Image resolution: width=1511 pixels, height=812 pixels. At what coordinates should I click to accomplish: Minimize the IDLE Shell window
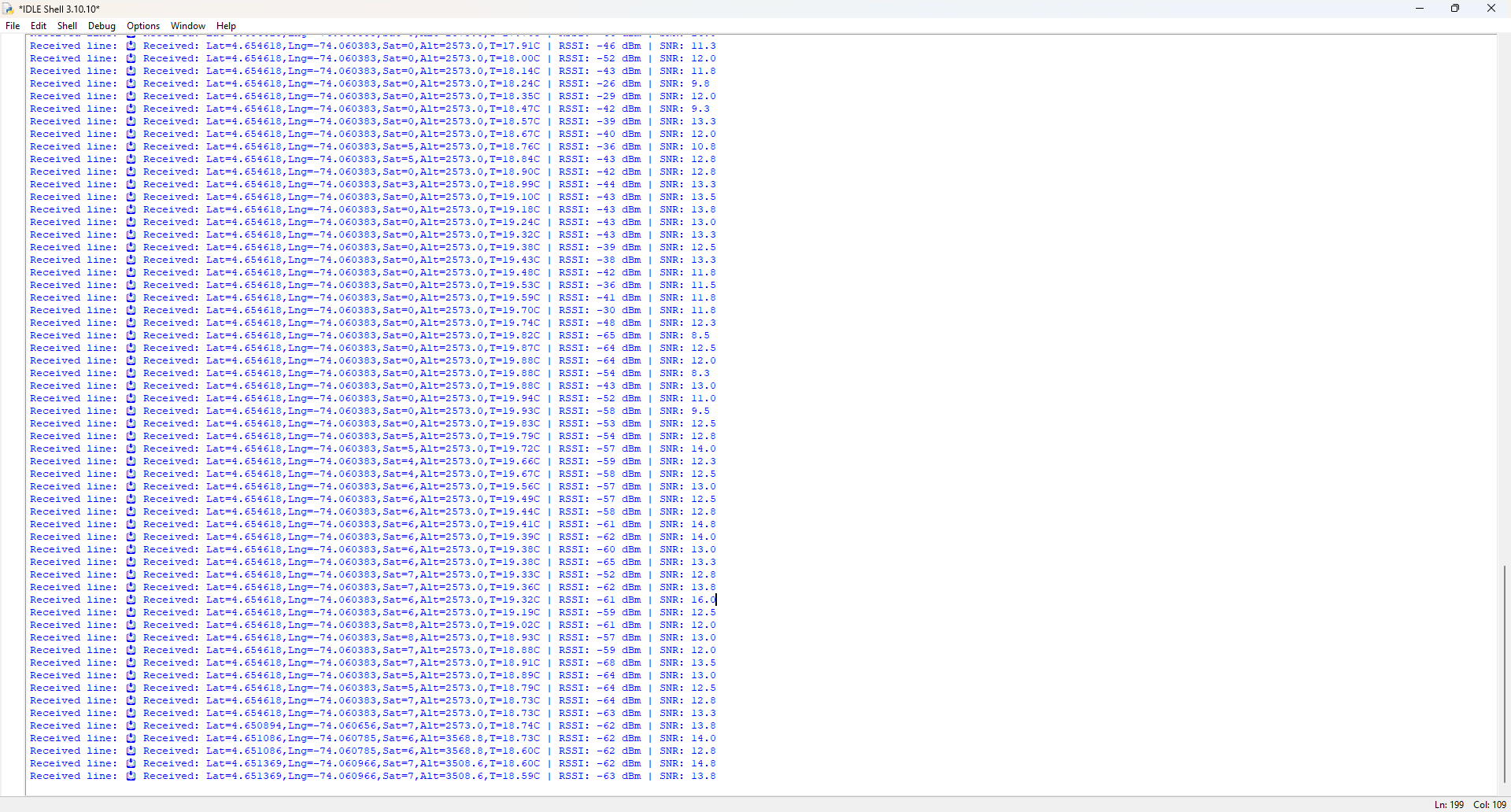[x=1420, y=9]
